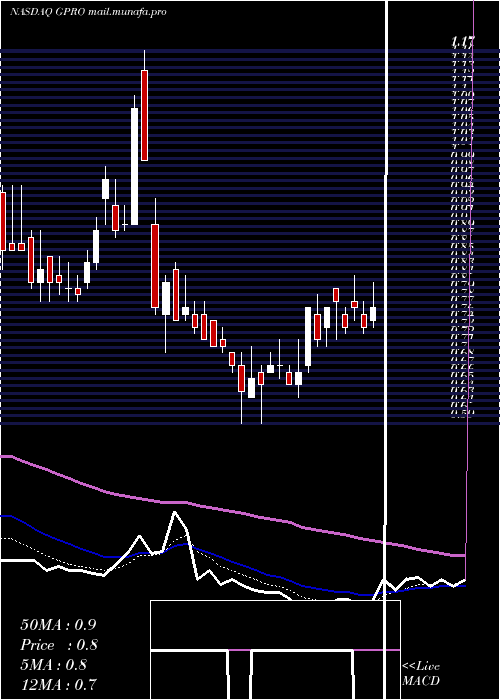Click the '50MA : 0.9' value
The width and height of the screenshot is (500, 700).
click(x=58, y=625)
